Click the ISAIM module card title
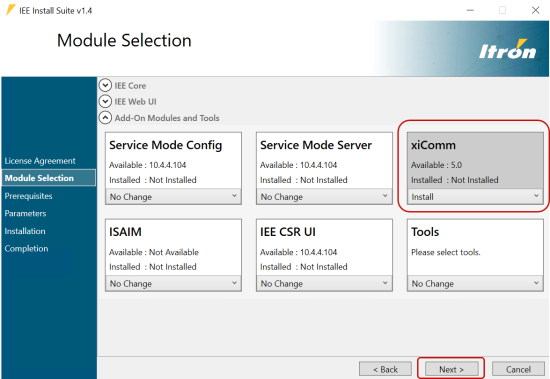The width and height of the screenshot is (550, 379). click(x=125, y=232)
